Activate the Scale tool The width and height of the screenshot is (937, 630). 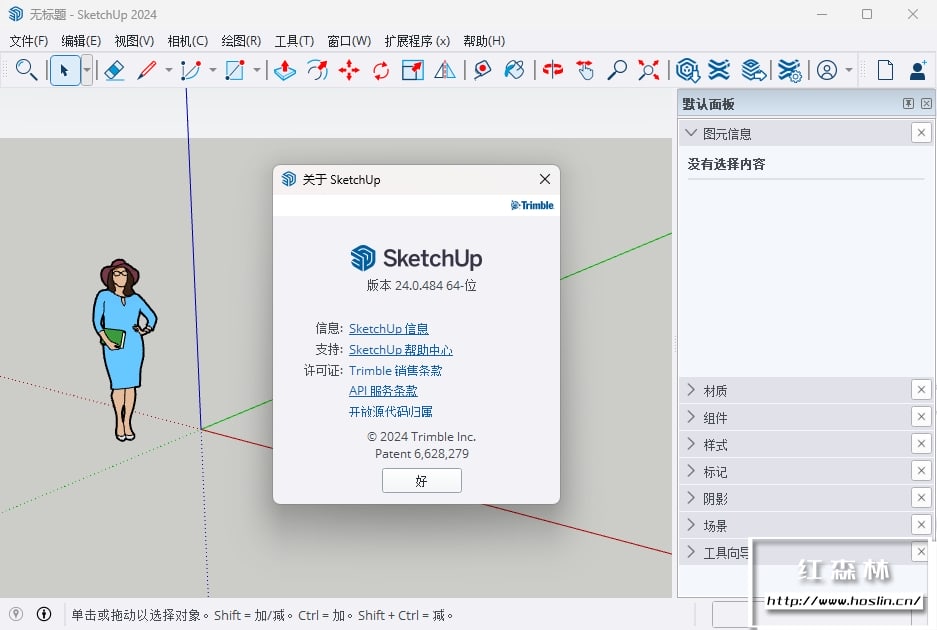(413, 70)
